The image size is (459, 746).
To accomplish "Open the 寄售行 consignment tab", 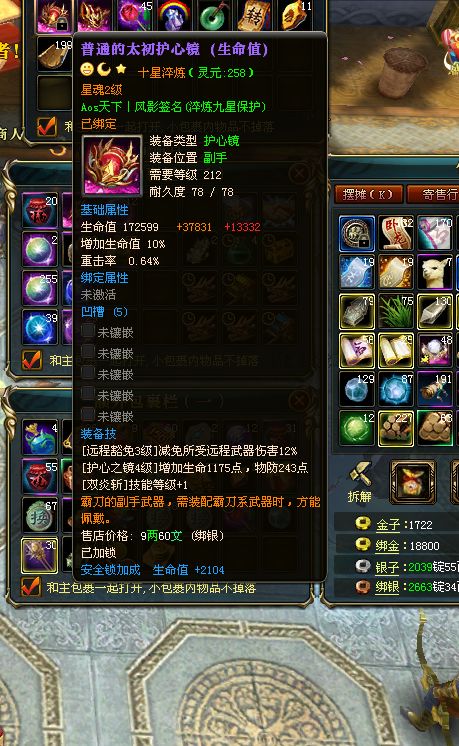I will coord(434,194).
